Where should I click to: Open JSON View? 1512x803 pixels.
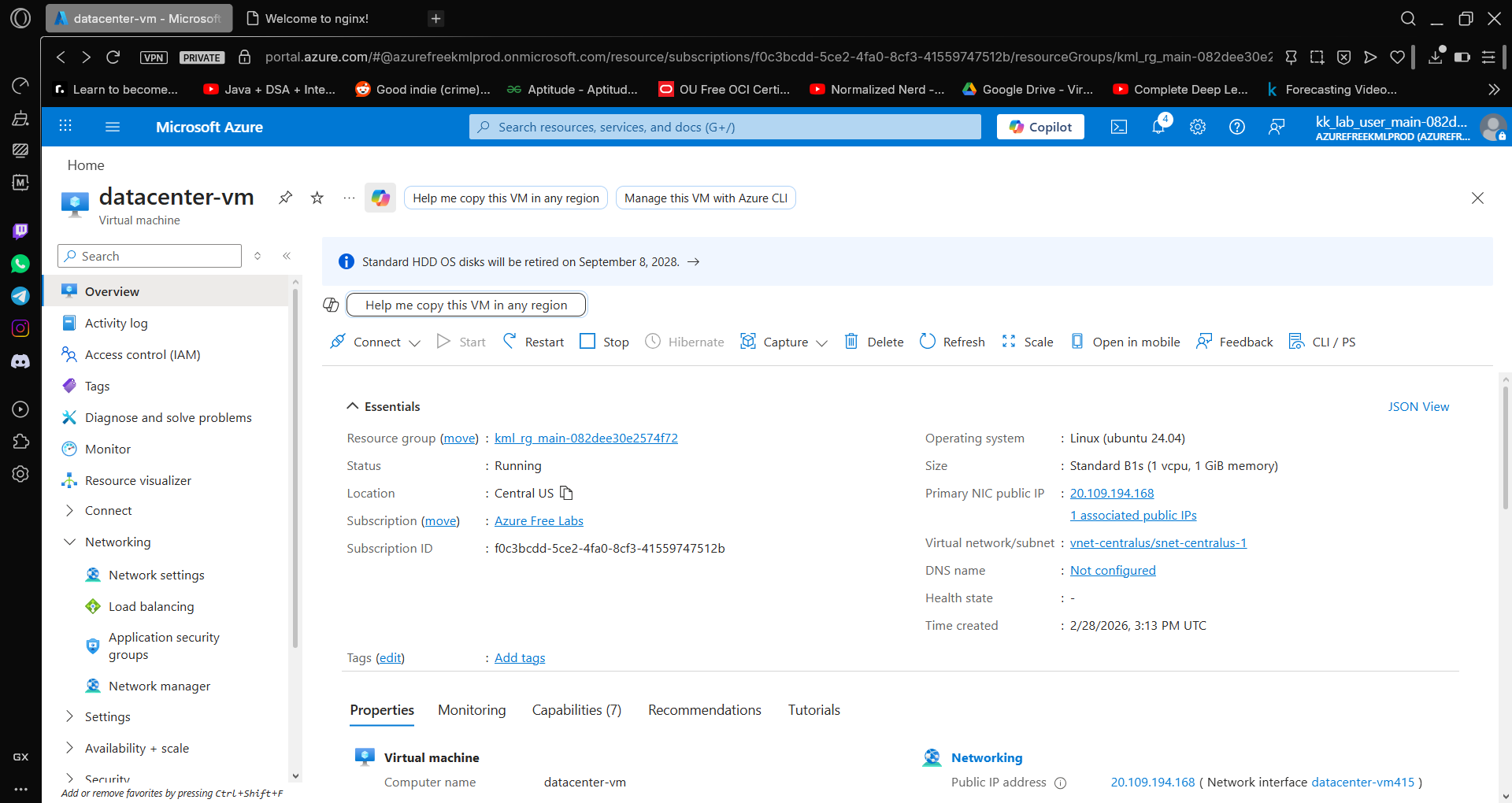[1418, 406]
